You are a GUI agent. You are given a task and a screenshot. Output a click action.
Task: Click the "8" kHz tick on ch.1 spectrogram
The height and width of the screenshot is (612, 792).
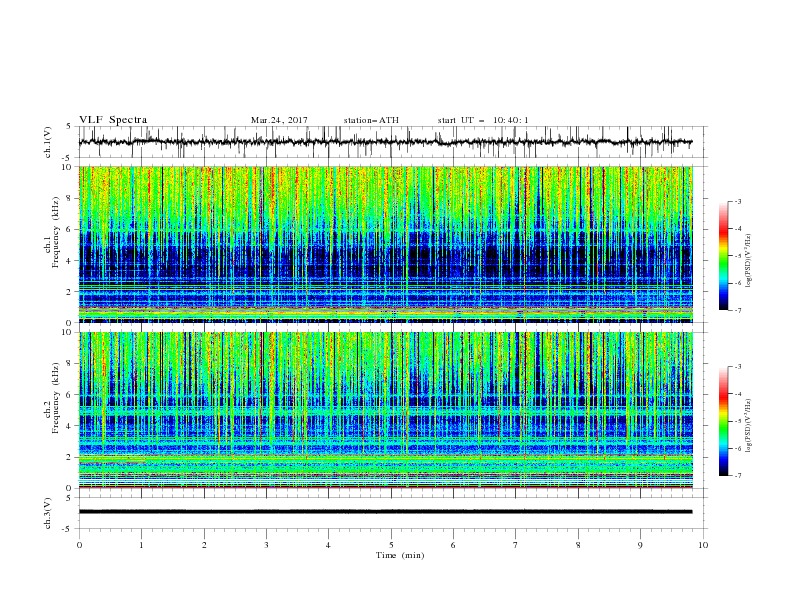pos(69,198)
